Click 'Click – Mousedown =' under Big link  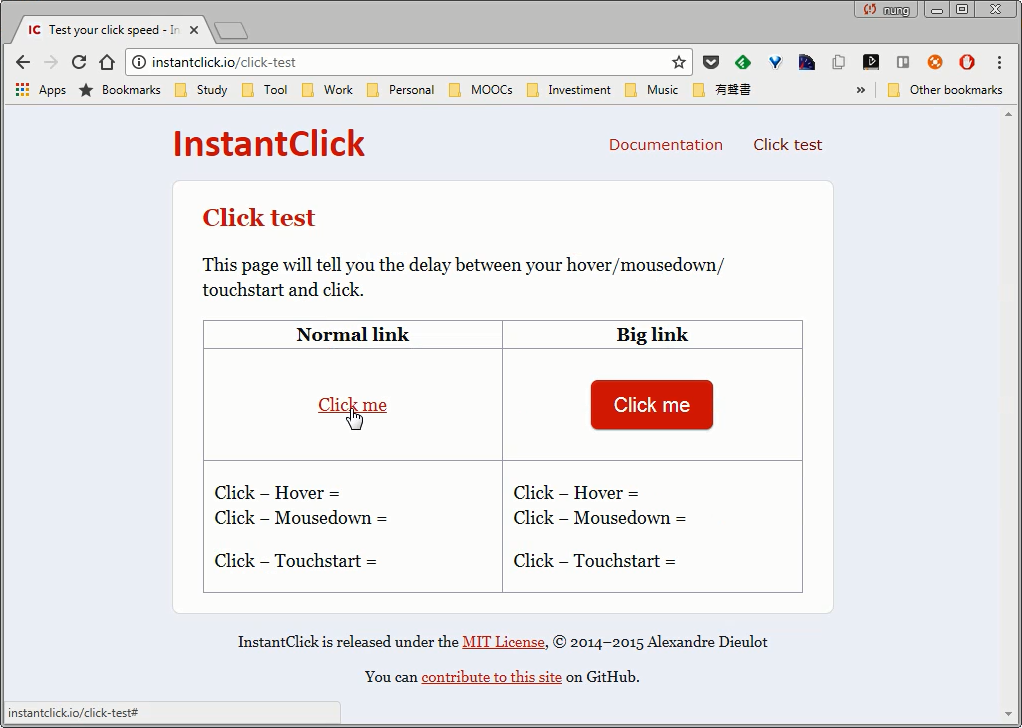point(600,518)
